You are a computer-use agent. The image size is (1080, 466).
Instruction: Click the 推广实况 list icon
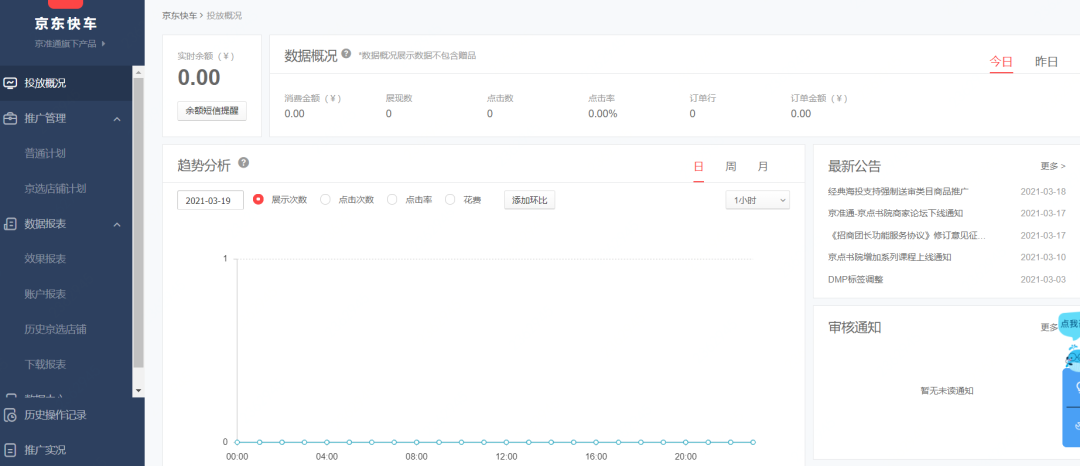pyautogui.click(x=10, y=450)
